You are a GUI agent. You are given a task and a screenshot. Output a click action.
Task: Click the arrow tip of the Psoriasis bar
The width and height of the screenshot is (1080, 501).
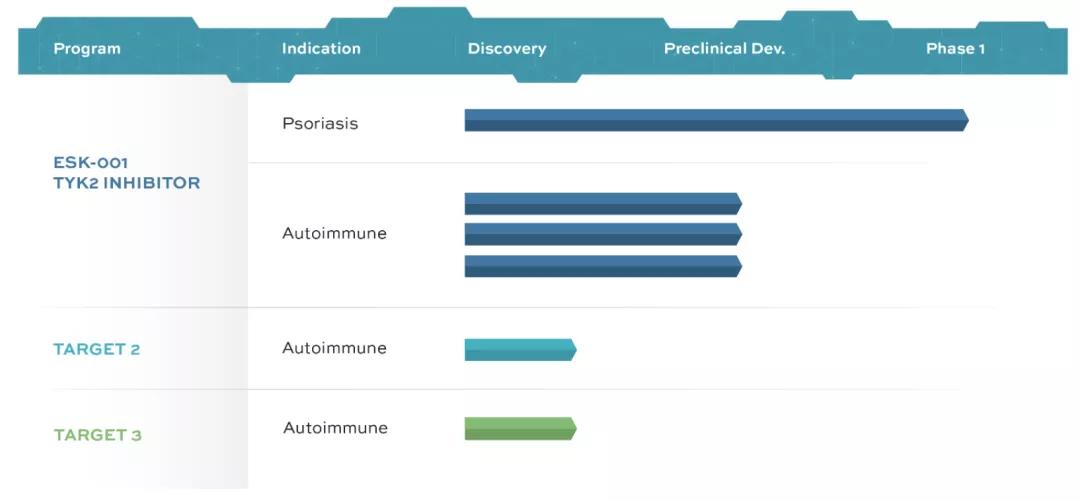pos(965,121)
